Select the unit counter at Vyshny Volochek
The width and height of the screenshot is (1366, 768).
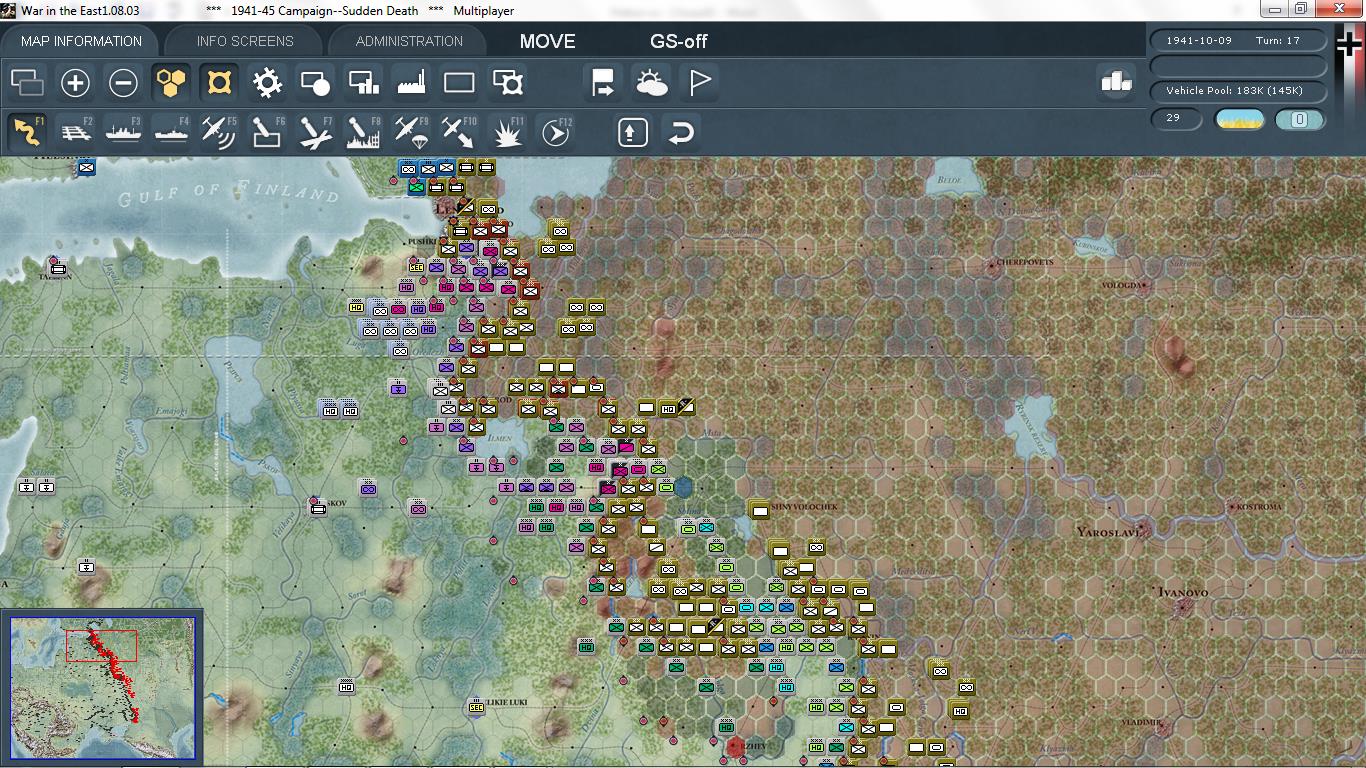pyautogui.click(x=759, y=510)
